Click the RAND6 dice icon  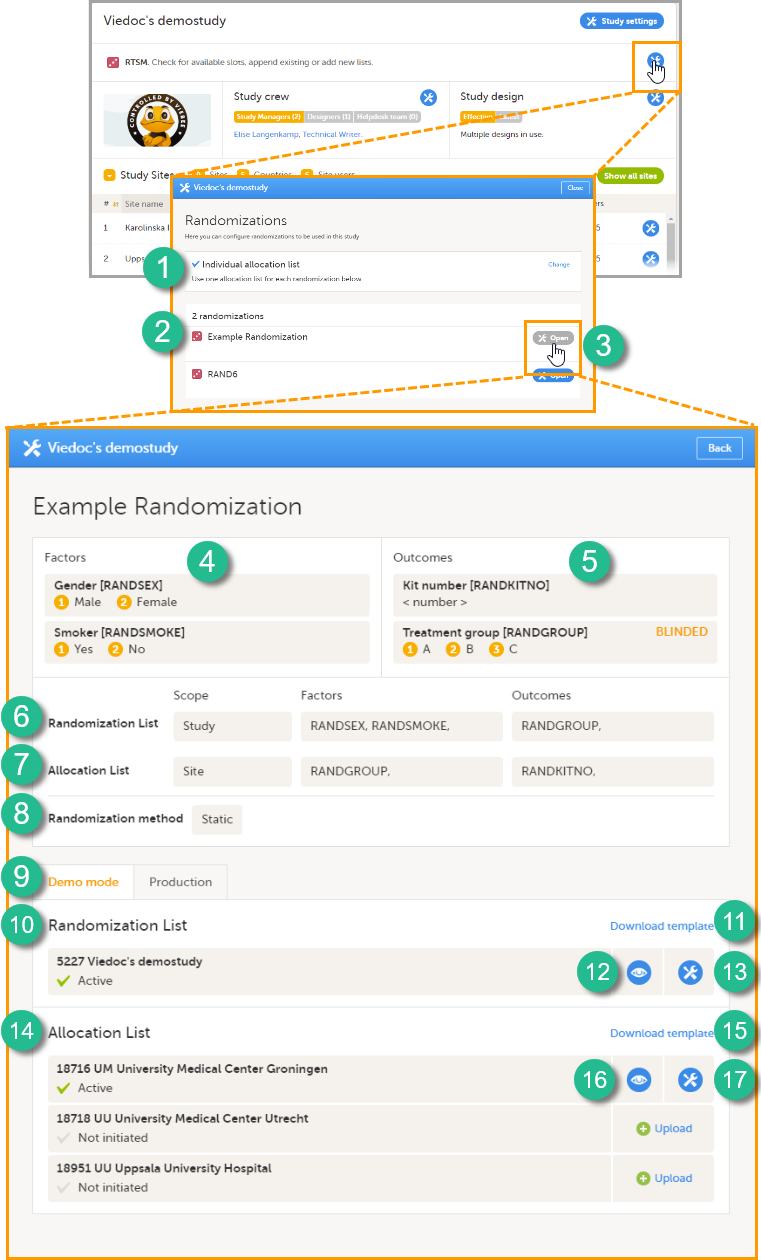197,374
